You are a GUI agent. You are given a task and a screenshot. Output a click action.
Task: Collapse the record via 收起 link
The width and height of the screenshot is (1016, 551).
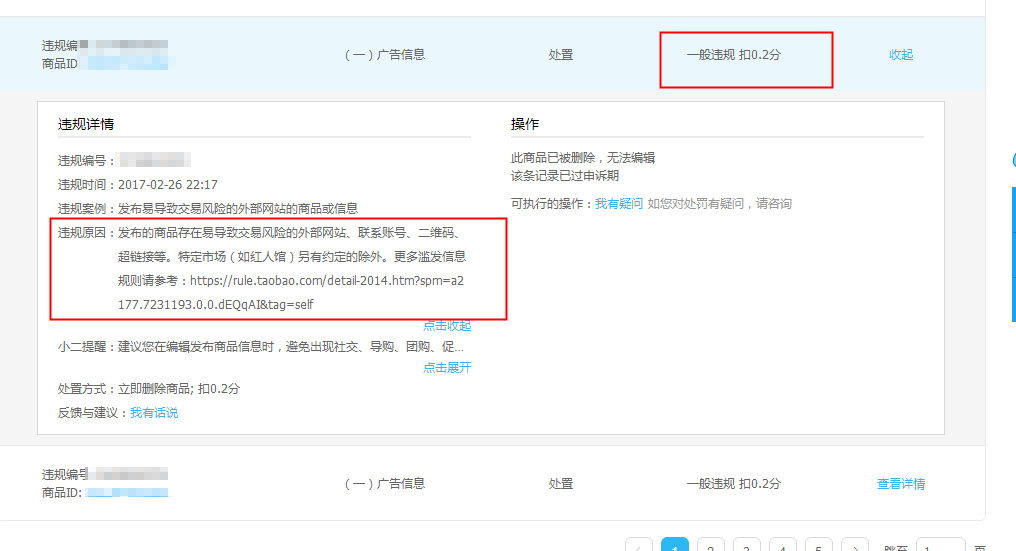click(x=900, y=55)
